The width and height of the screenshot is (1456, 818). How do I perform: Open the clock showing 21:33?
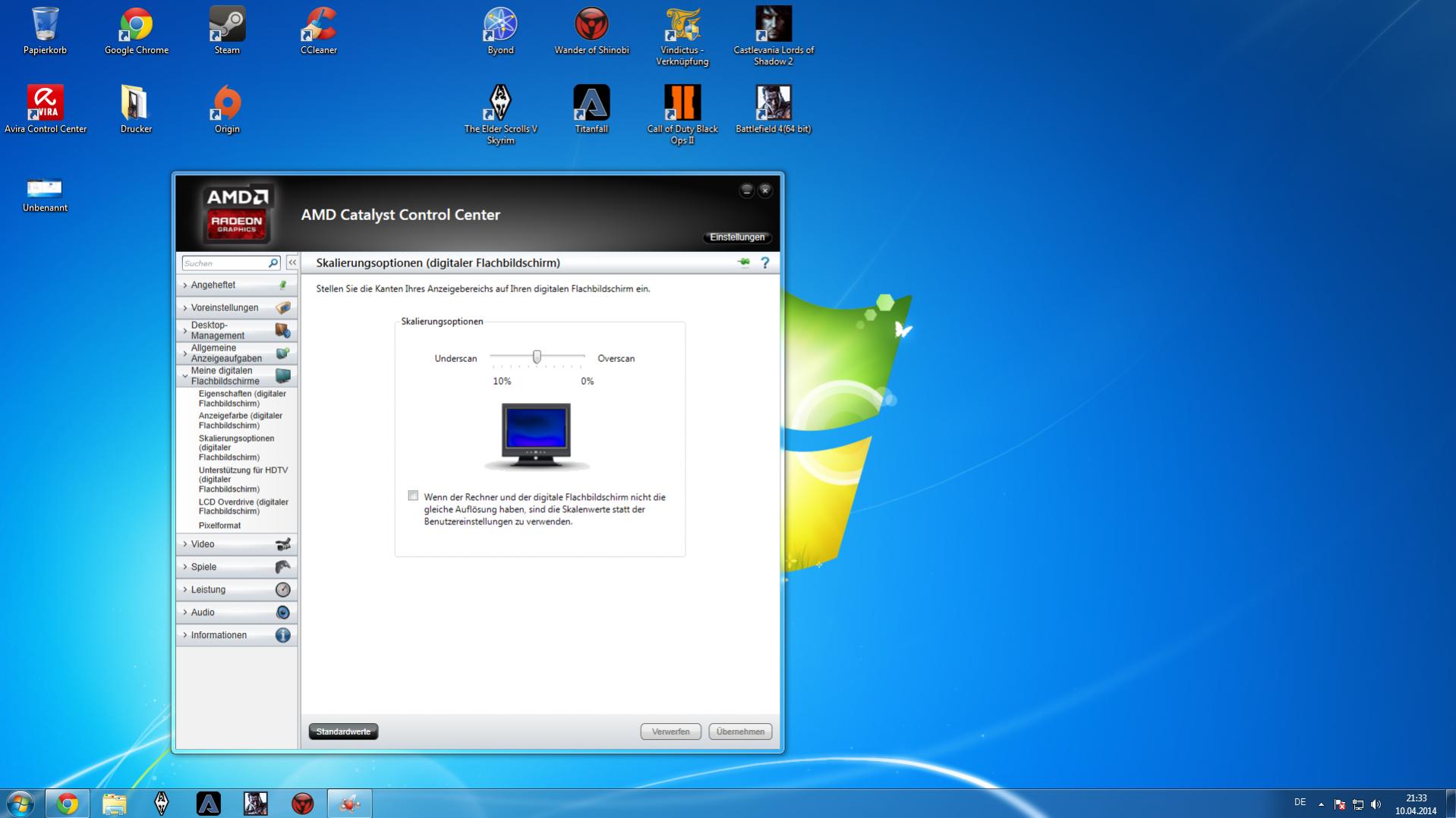pos(1416,804)
